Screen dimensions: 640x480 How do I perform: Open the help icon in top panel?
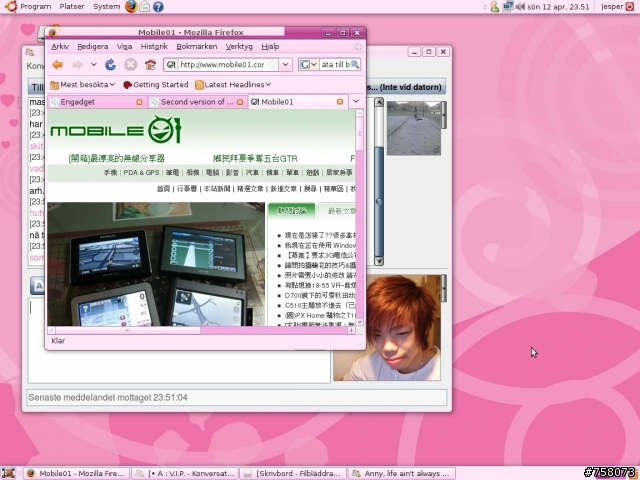pyautogui.click(x=158, y=7)
